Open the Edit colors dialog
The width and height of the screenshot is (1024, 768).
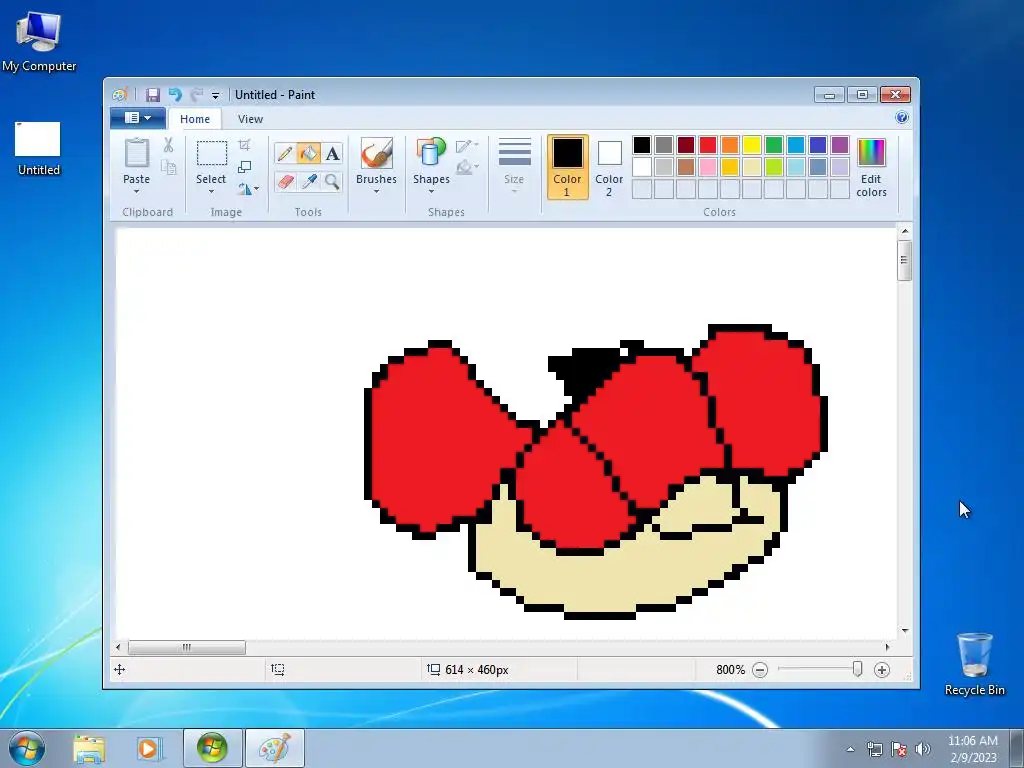coord(871,167)
